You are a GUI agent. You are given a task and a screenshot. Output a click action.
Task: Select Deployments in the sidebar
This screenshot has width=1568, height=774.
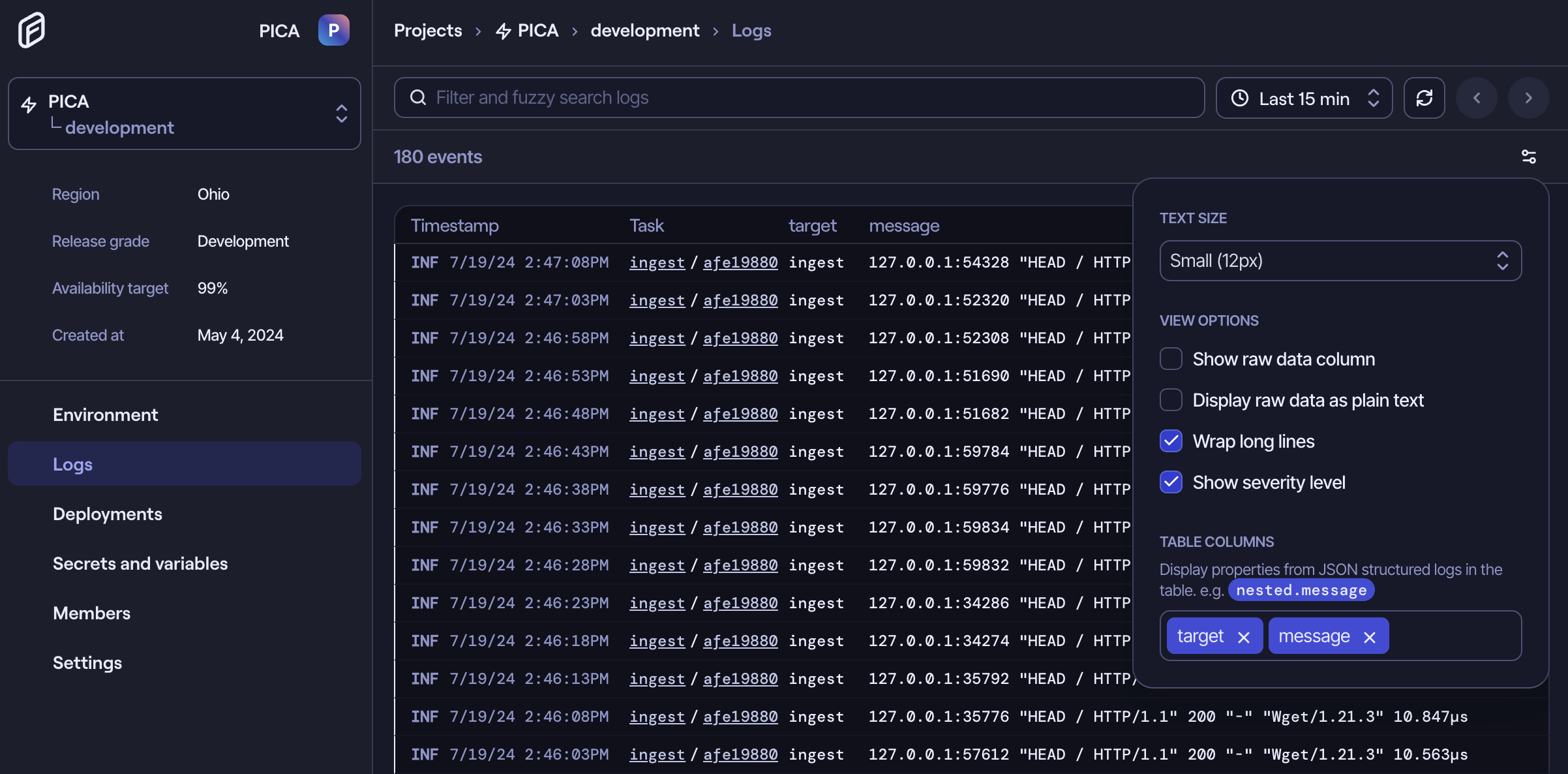[x=108, y=514]
